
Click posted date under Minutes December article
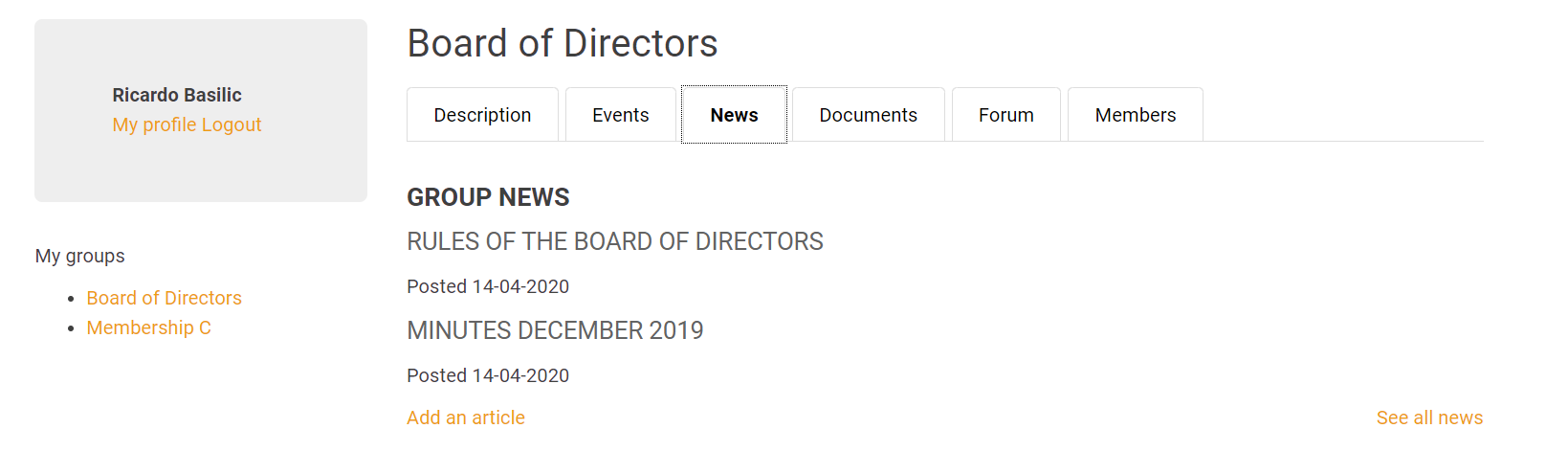pos(488,375)
